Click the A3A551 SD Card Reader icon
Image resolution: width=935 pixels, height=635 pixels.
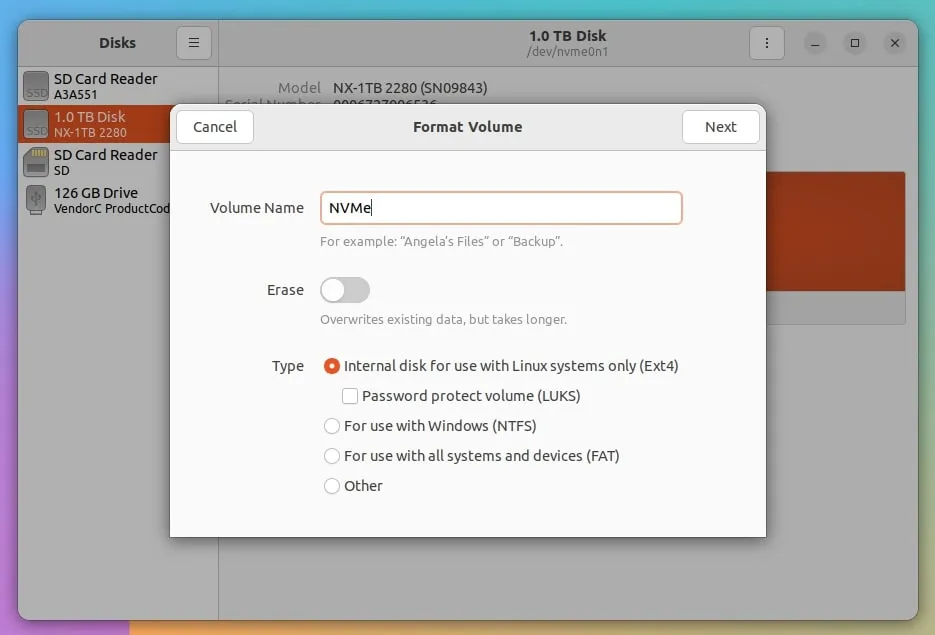tap(36, 86)
